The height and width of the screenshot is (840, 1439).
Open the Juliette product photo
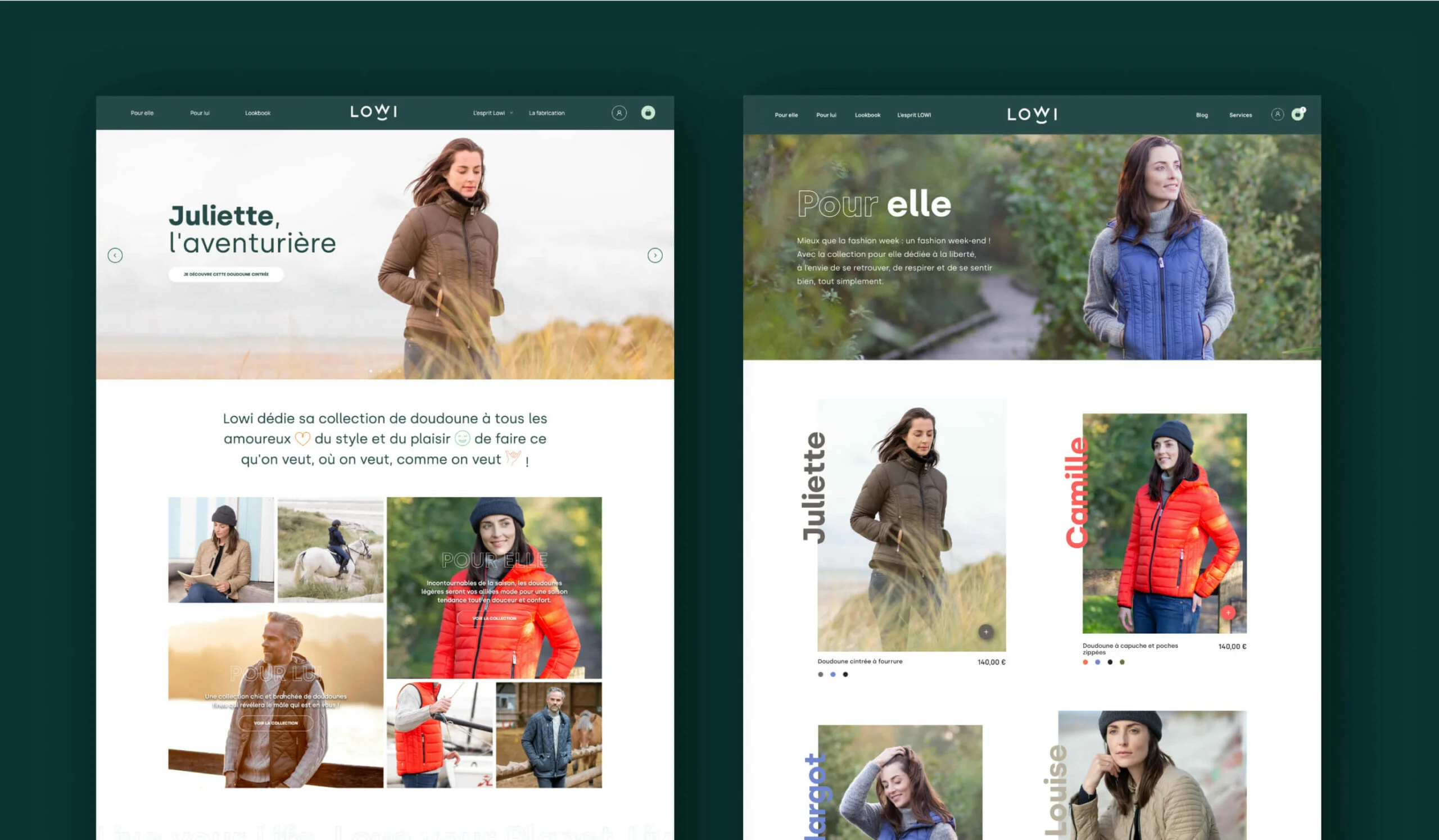(911, 525)
